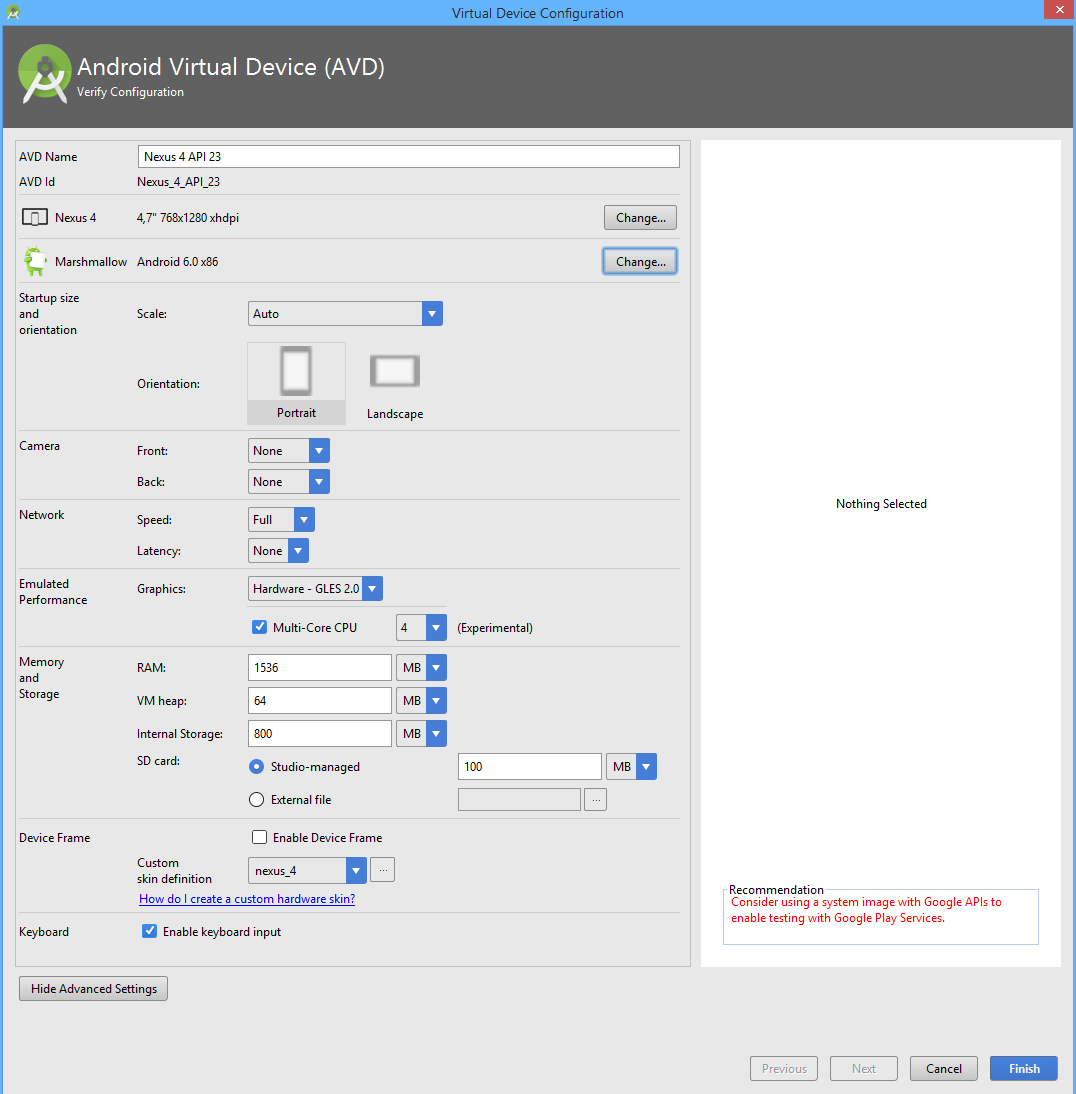Click the Finish button

point(1024,1068)
